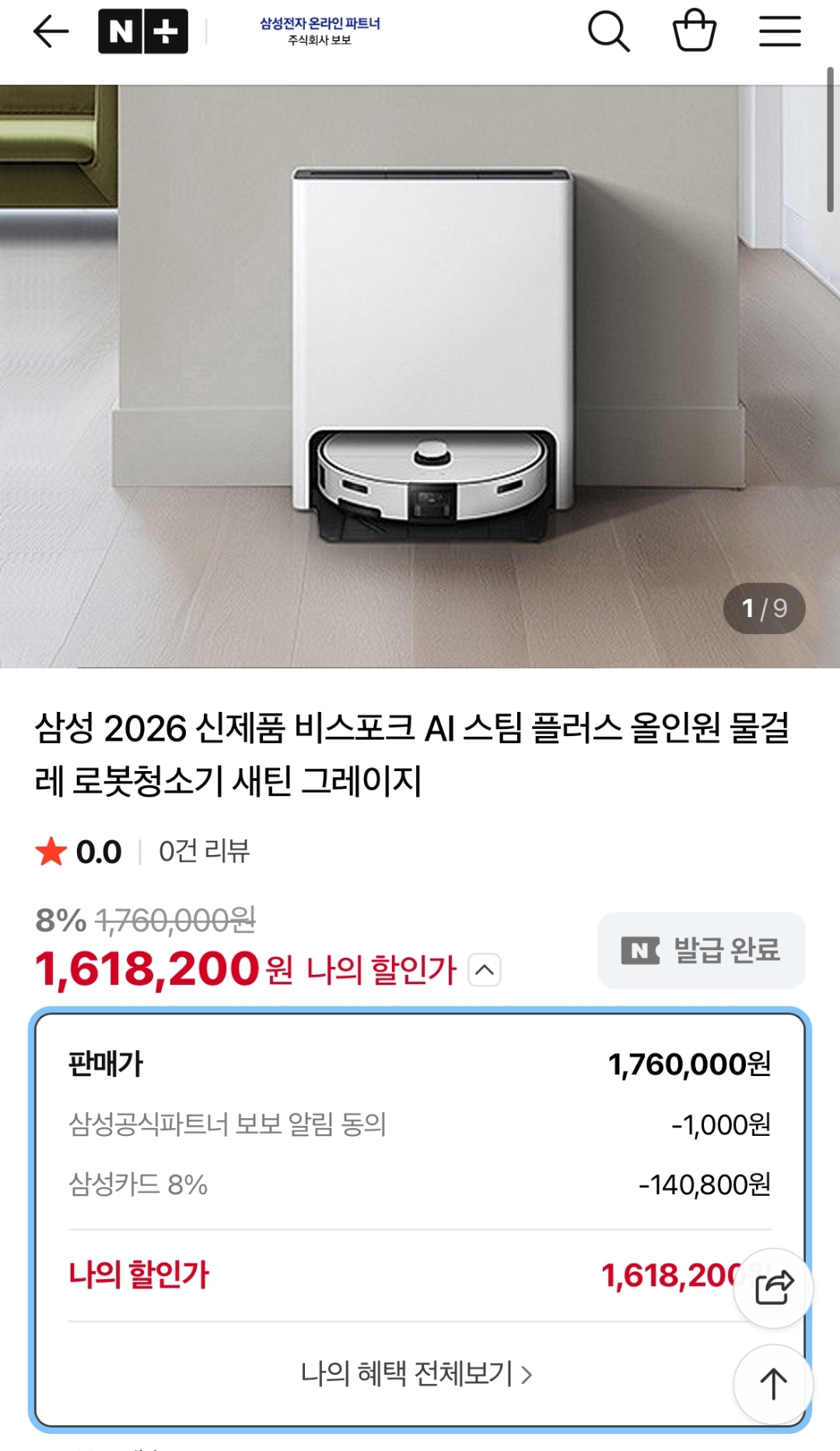Open the hamburger menu
The height and width of the screenshot is (1451, 840).
pyautogui.click(x=779, y=32)
